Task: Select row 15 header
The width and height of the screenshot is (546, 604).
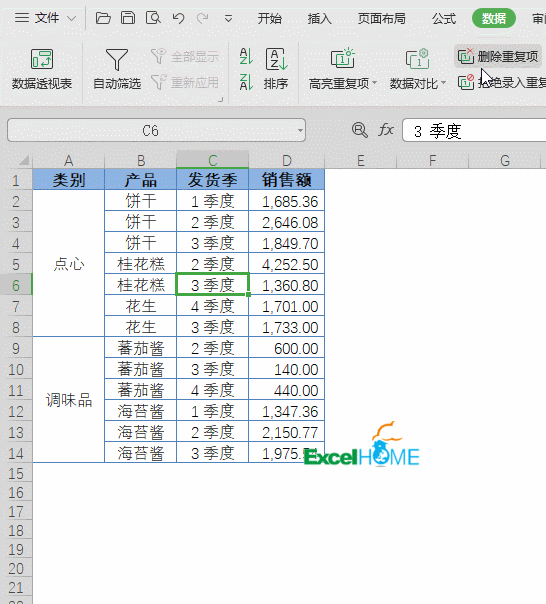Action: (16, 474)
